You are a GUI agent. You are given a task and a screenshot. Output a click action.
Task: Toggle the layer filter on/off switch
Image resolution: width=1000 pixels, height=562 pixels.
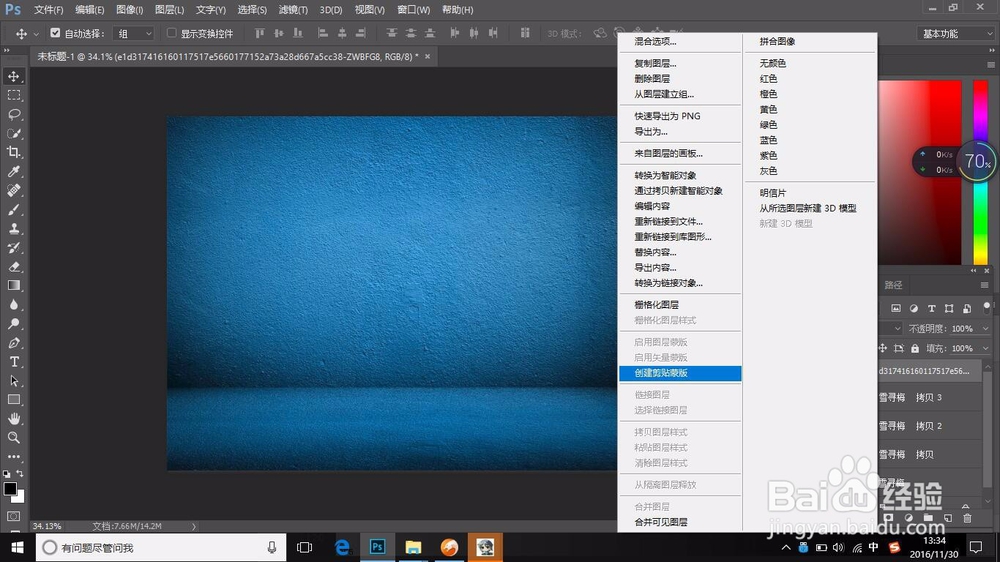987,307
